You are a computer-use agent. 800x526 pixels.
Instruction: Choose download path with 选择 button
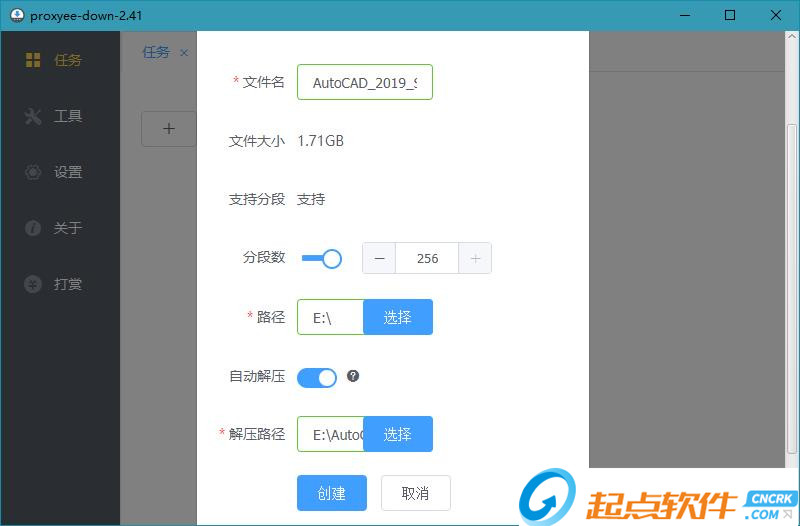[x=398, y=317]
